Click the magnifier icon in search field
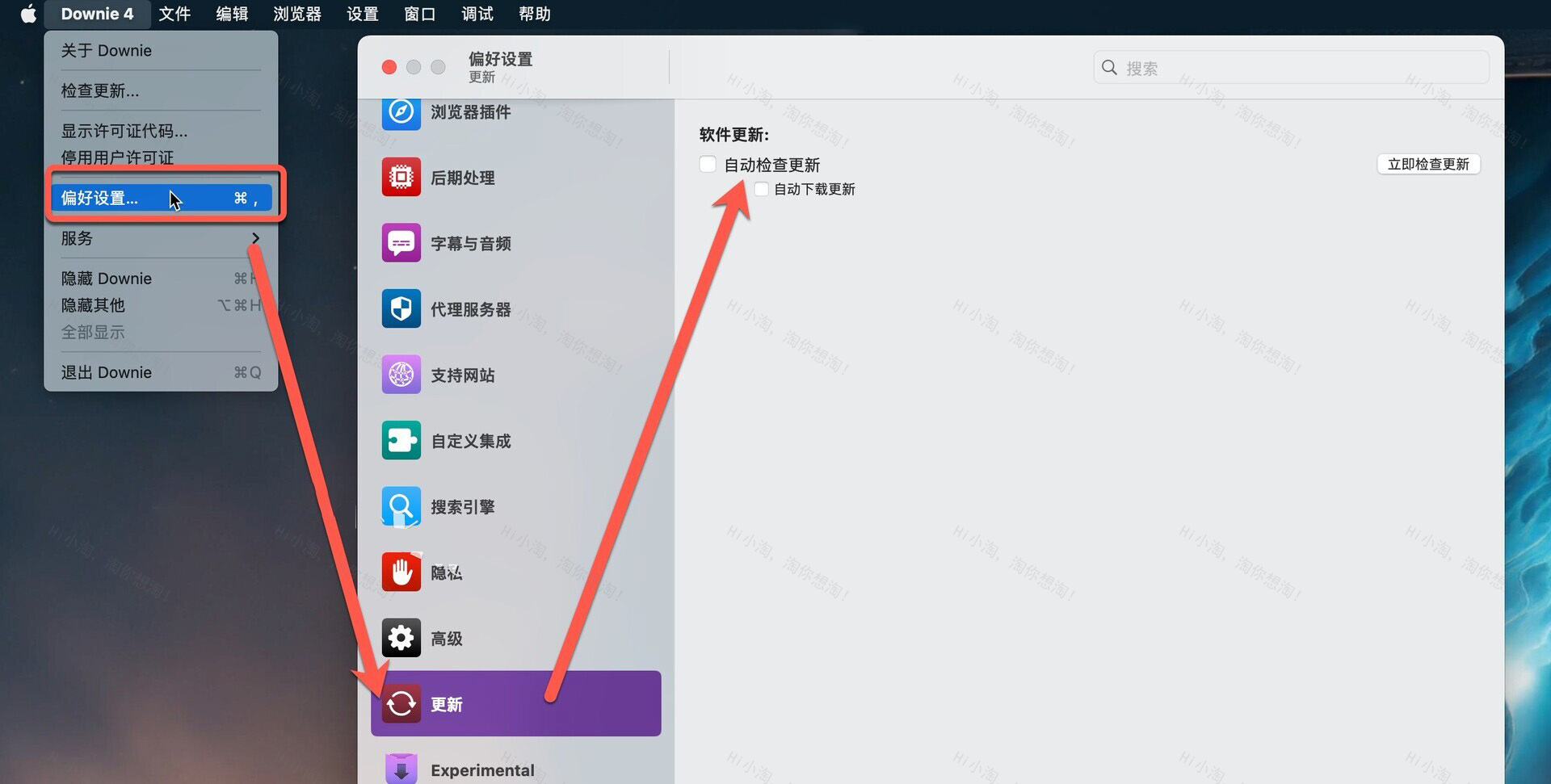This screenshot has width=1551, height=784. pos(1110,68)
